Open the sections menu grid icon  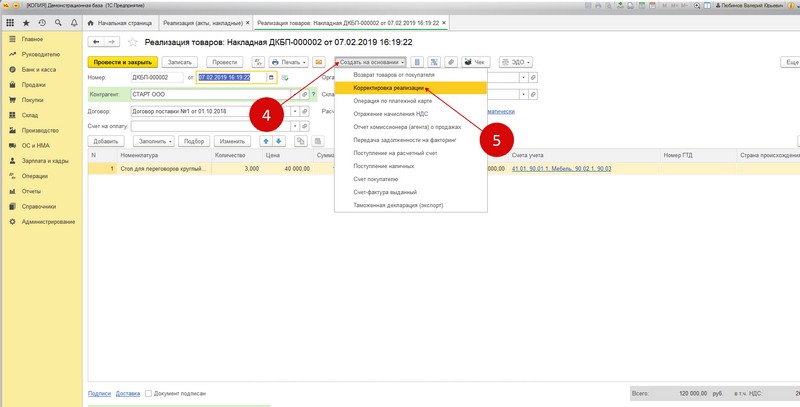click(10, 23)
